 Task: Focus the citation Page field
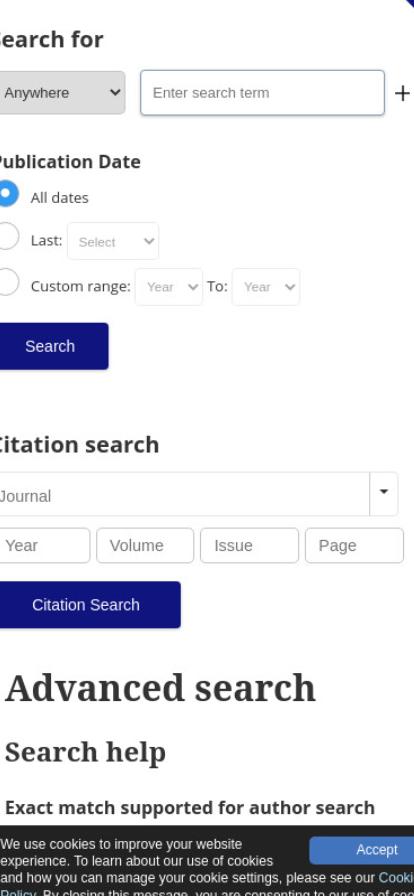pos(355,546)
